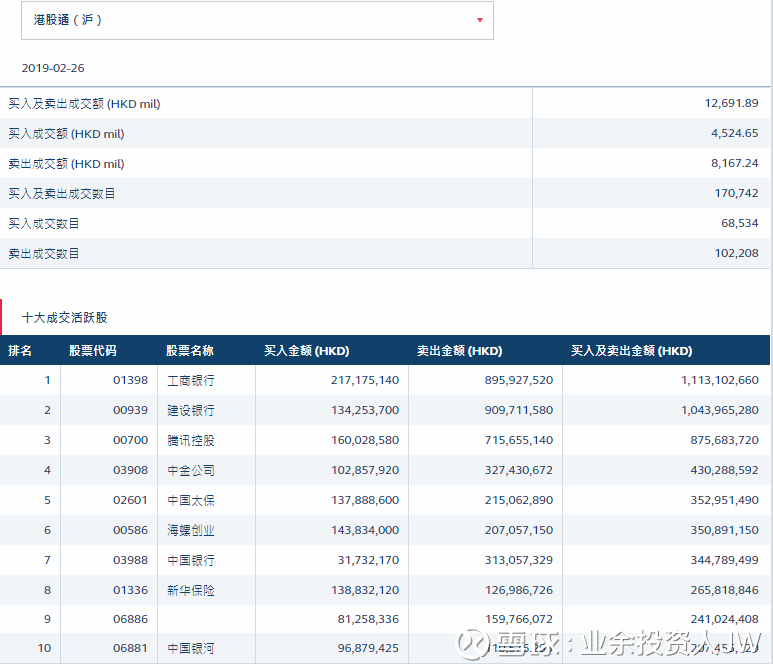Select sell amount 207,057,150

coord(519,530)
